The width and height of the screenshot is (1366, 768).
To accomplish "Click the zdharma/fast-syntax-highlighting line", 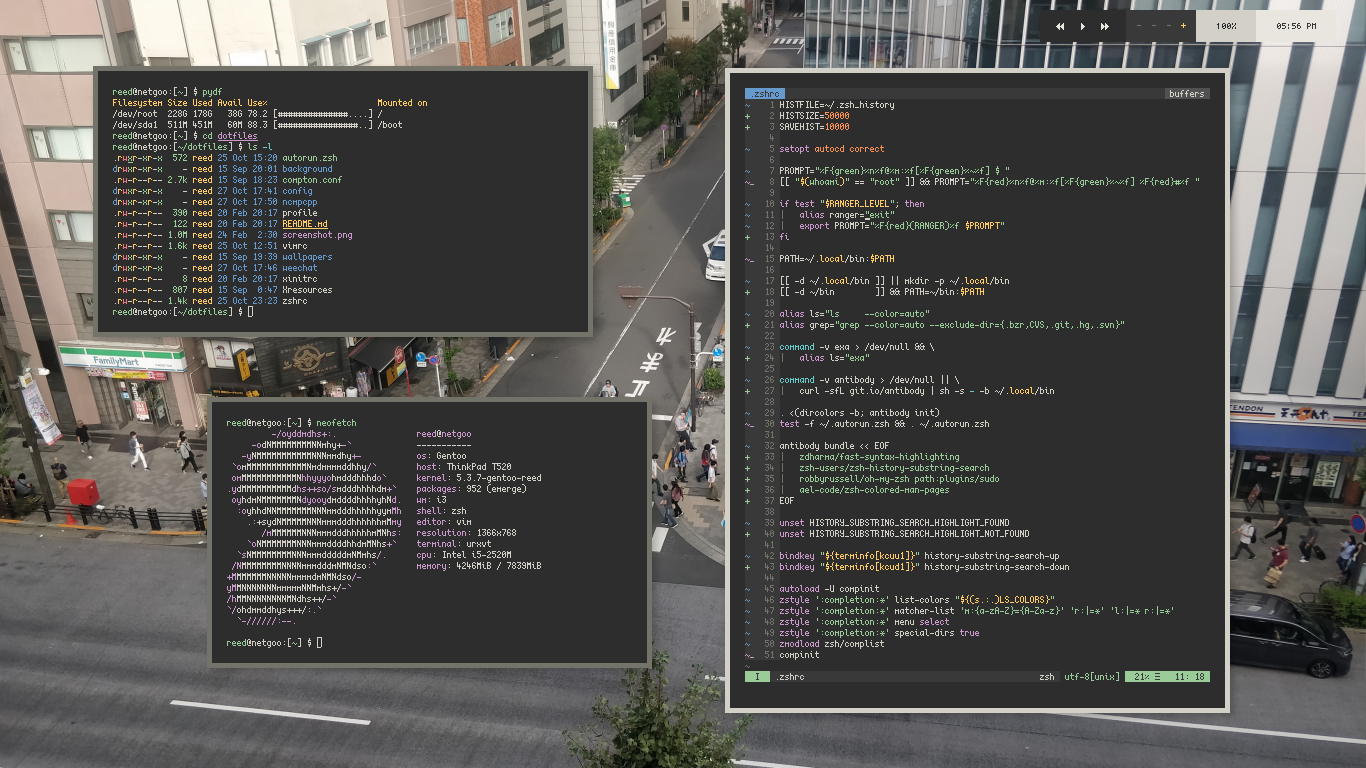I will pos(879,457).
